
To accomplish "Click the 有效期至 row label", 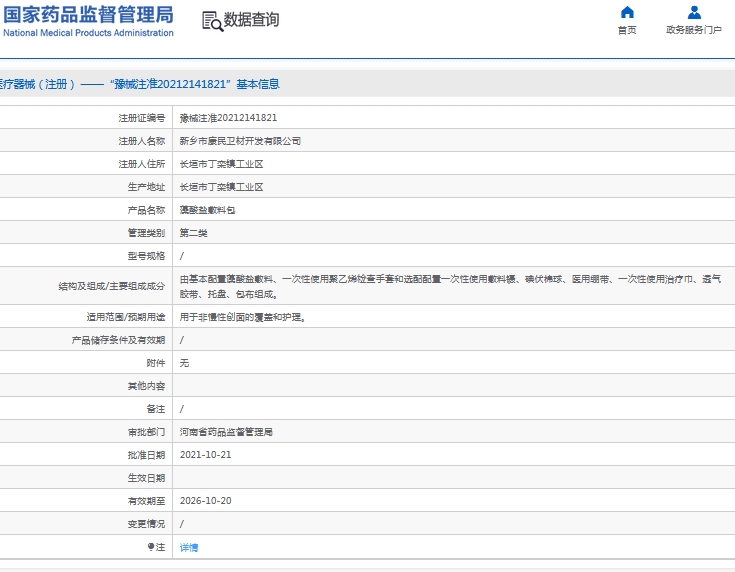I will (x=146, y=501).
